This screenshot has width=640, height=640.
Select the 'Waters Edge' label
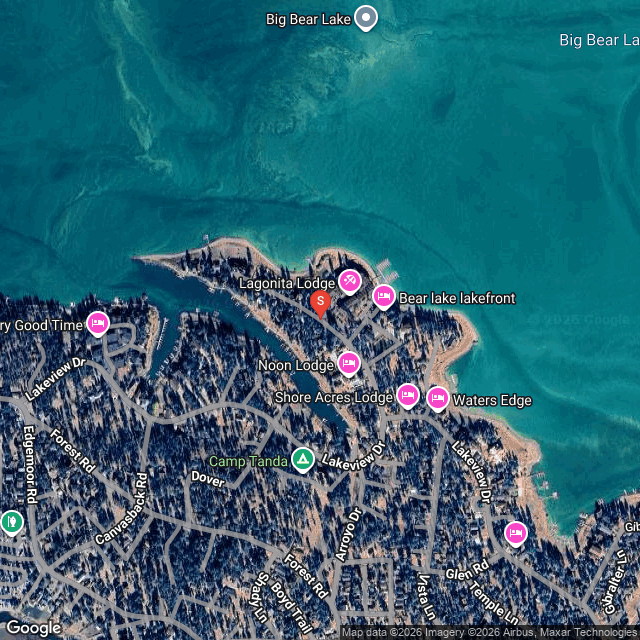pos(492,400)
